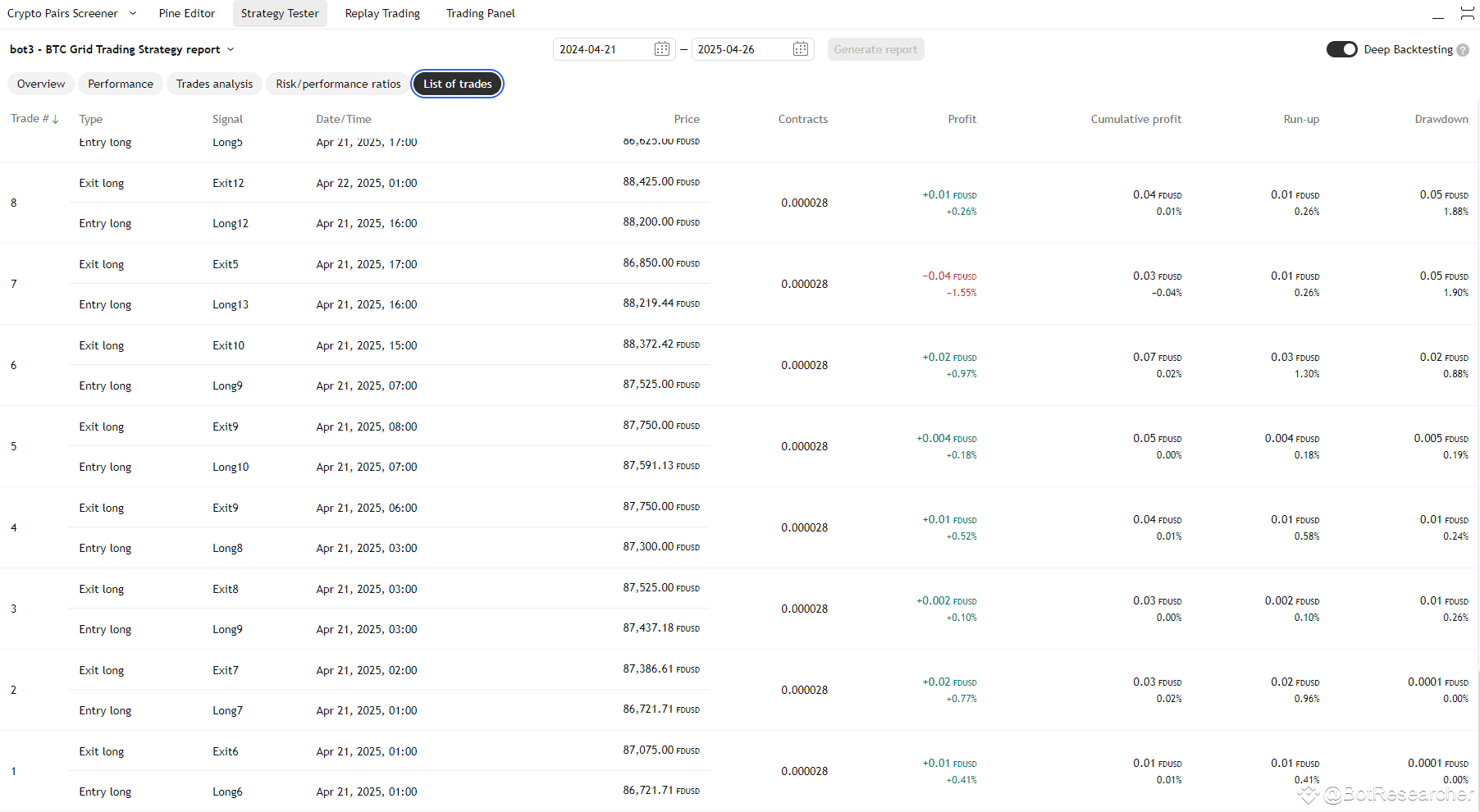Click price 87,437.18 FDUSD cell

(661, 628)
